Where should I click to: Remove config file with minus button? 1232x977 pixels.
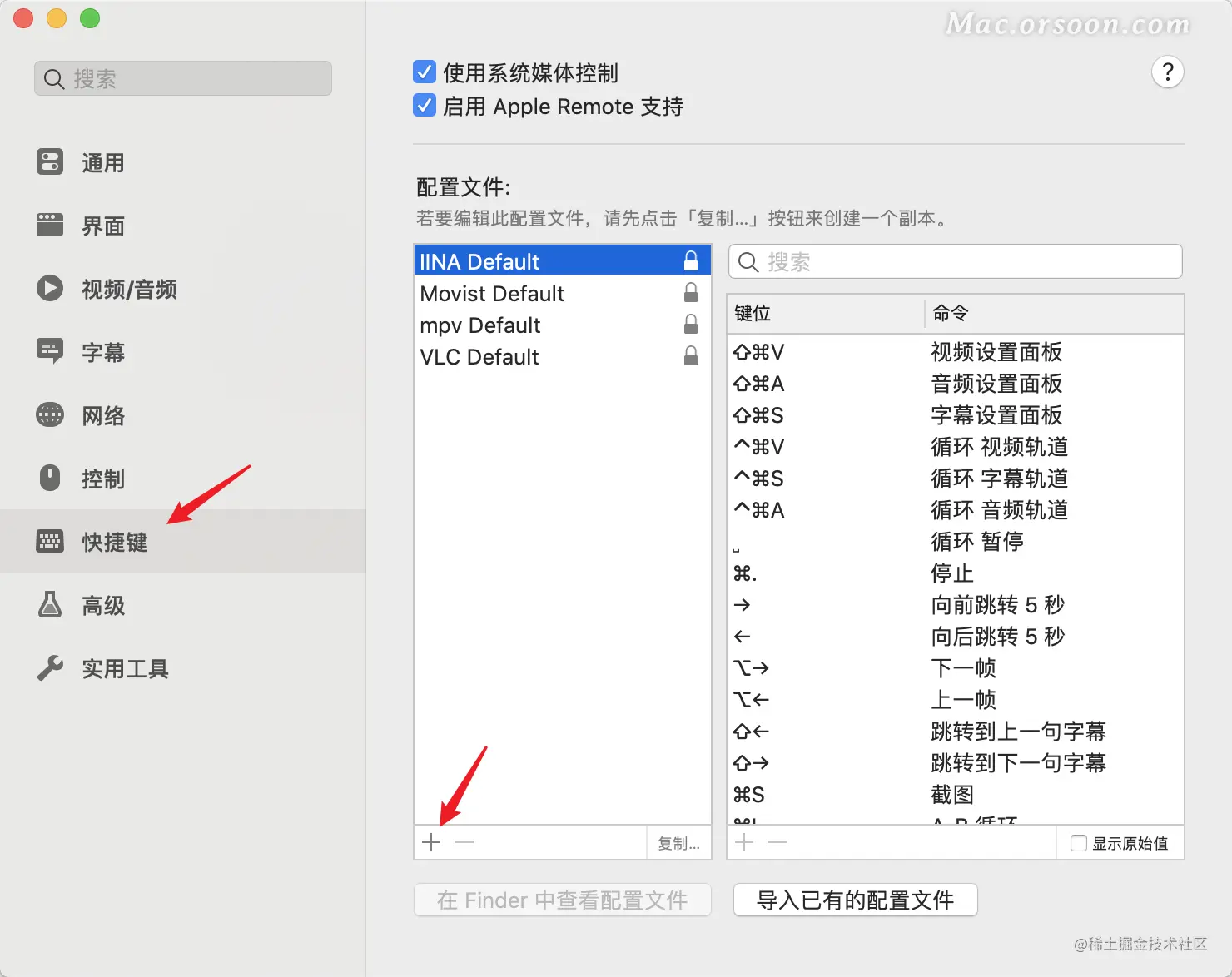pyautogui.click(x=464, y=842)
